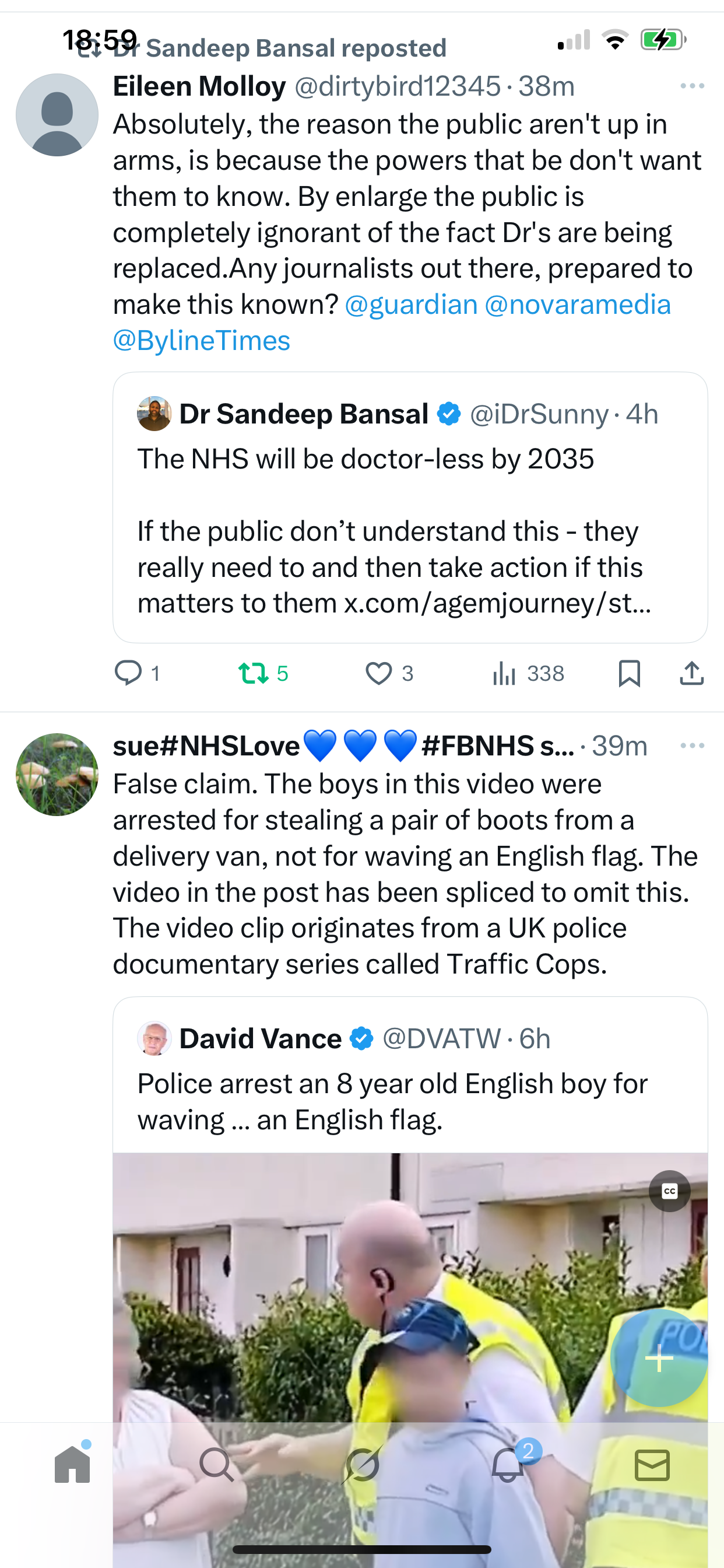Screen dimensions: 724x1568
Task: Open more options on Eileen Molloy's post
Action: coord(692,86)
